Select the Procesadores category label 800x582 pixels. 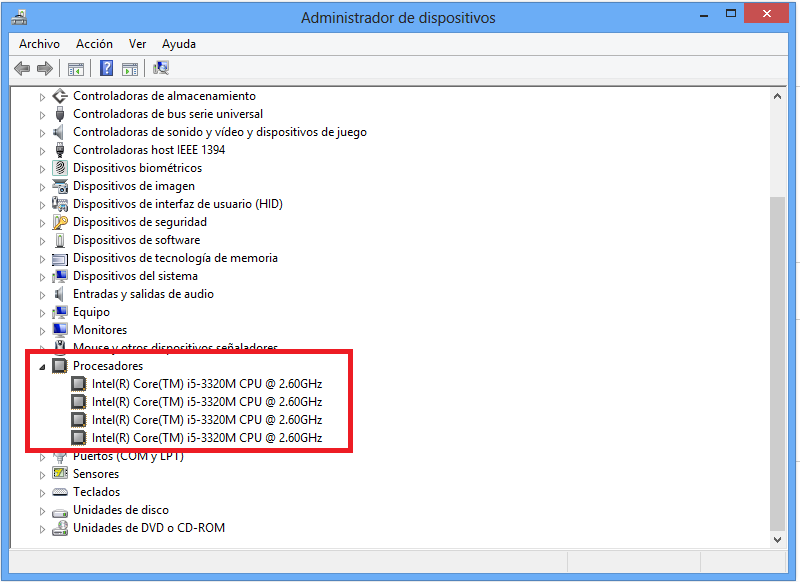point(108,366)
